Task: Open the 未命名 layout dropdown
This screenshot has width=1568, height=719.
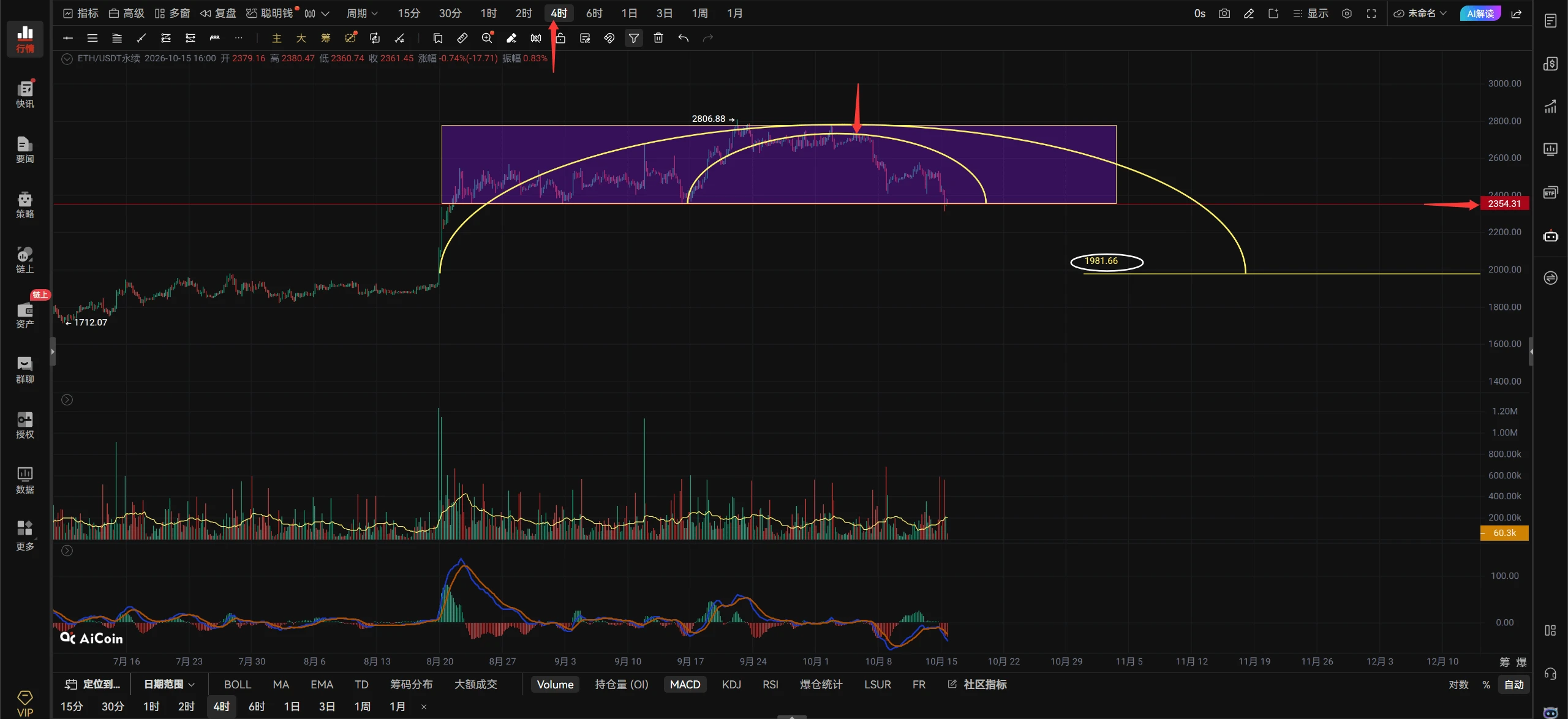Action: pos(1420,13)
